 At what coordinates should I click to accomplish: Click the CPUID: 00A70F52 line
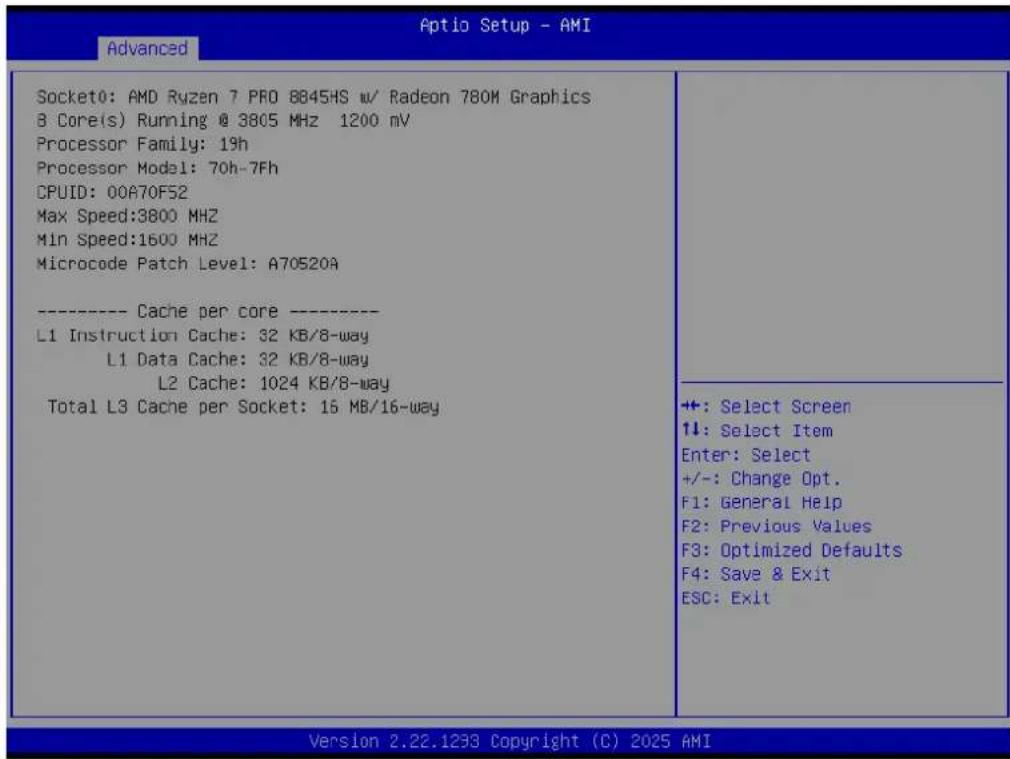(x=112, y=193)
